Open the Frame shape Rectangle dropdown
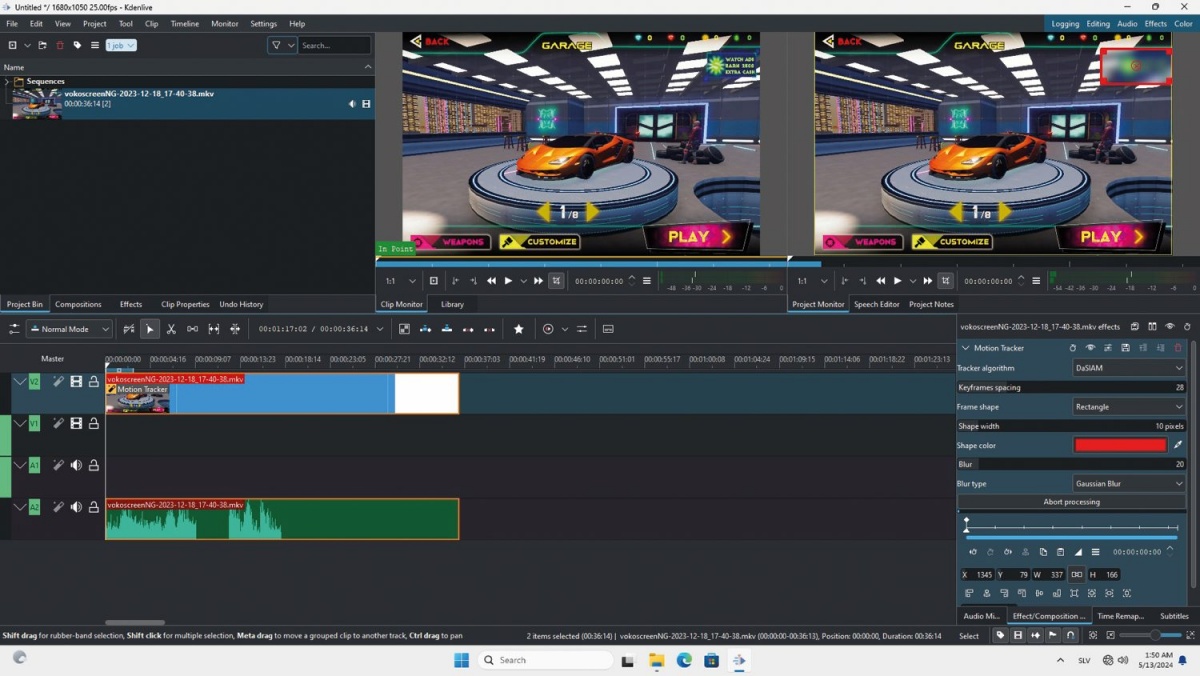This screenshot has height=676, width=1200. tap(1128, 407)
